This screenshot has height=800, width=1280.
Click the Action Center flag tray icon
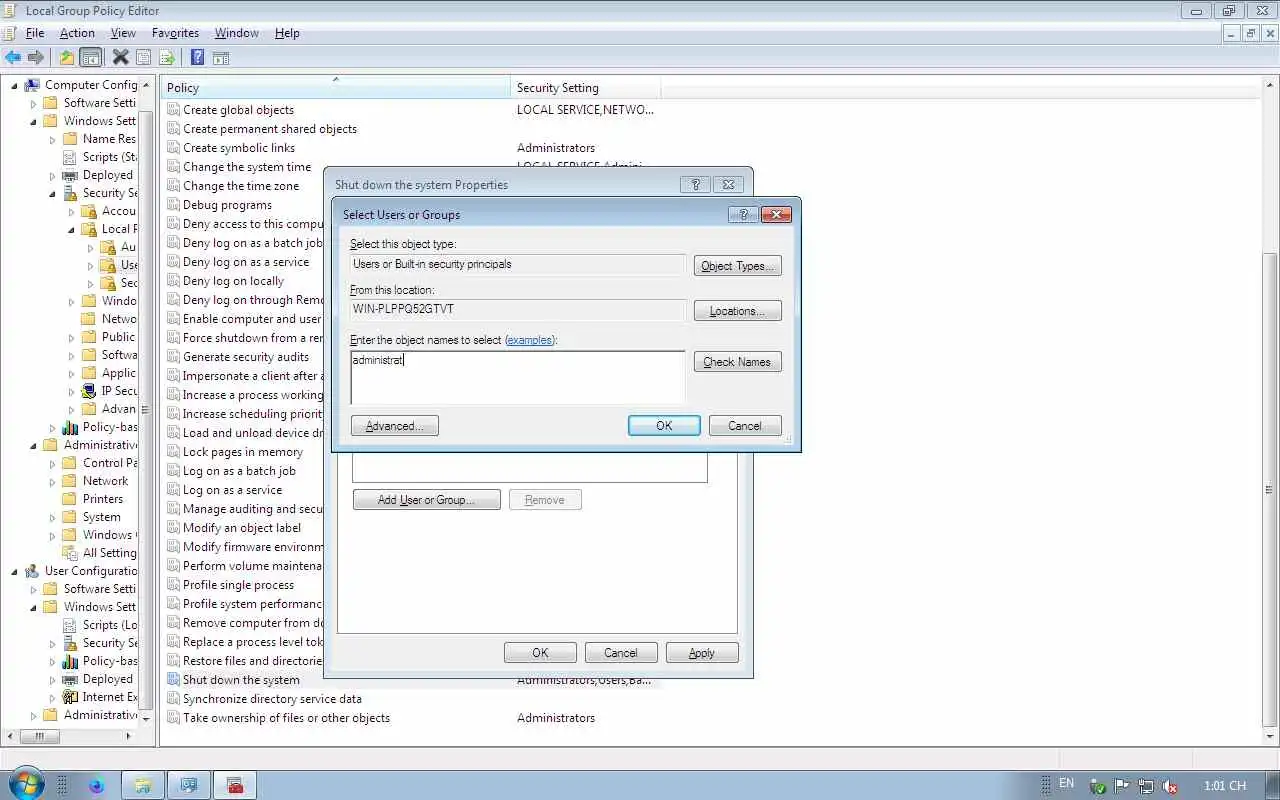tap(1122, 786)
